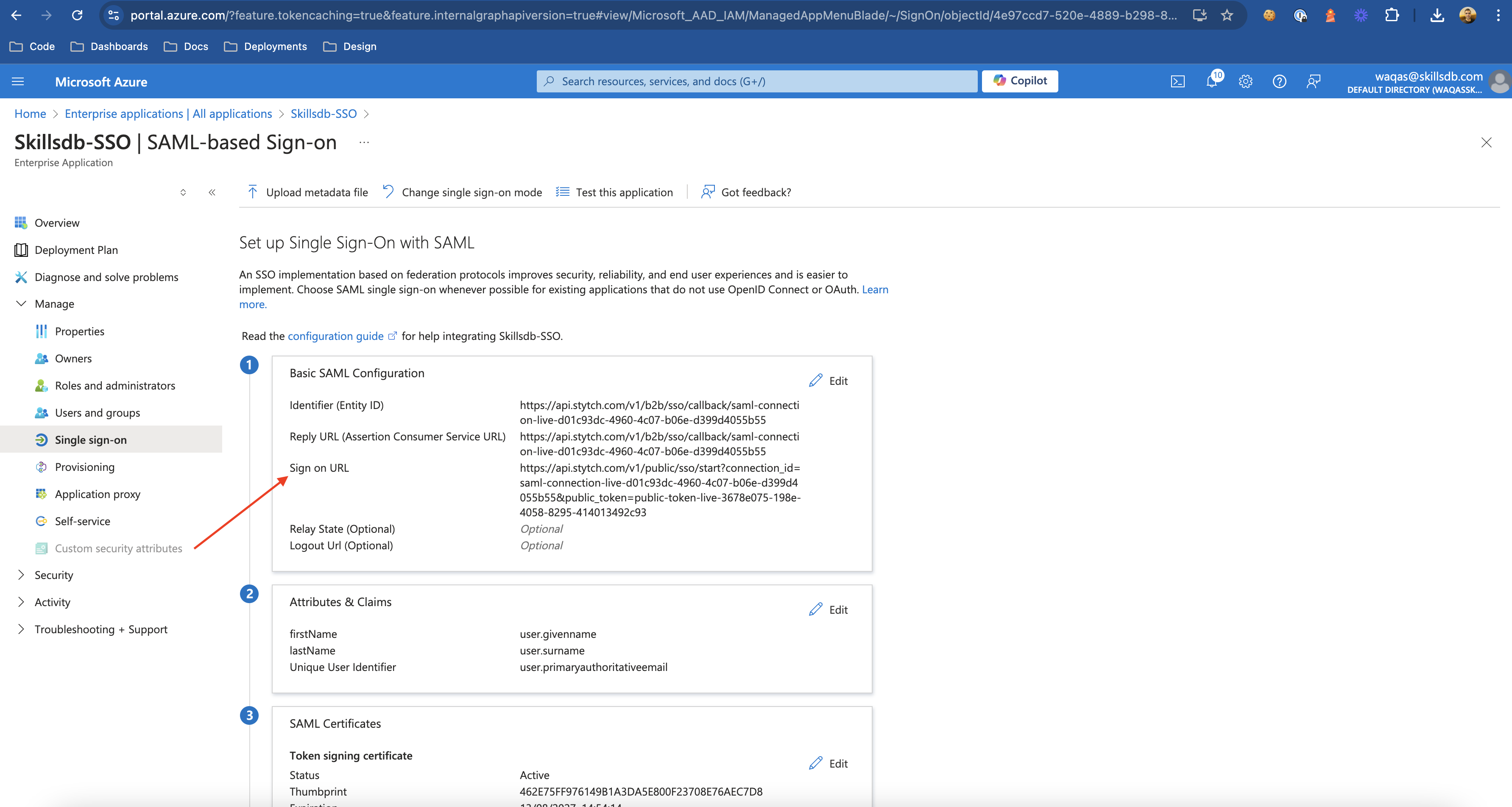Collapse the Manage section in sidebar

pos(21,304)
